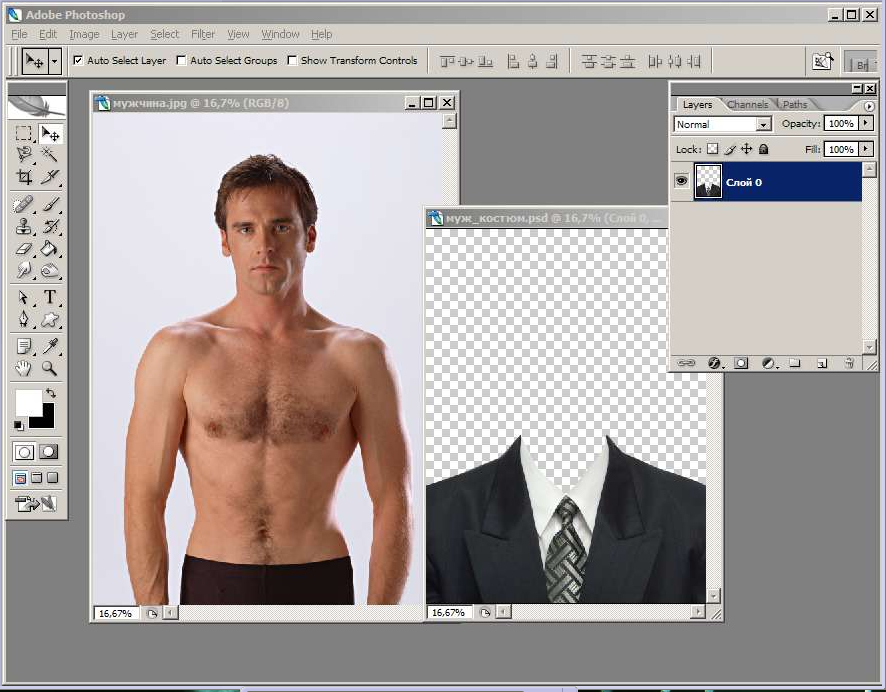Select the Move tool in the toolbox
Image resolution: width=886 pixels, height=692 pixels.
(x=50, y=133)
